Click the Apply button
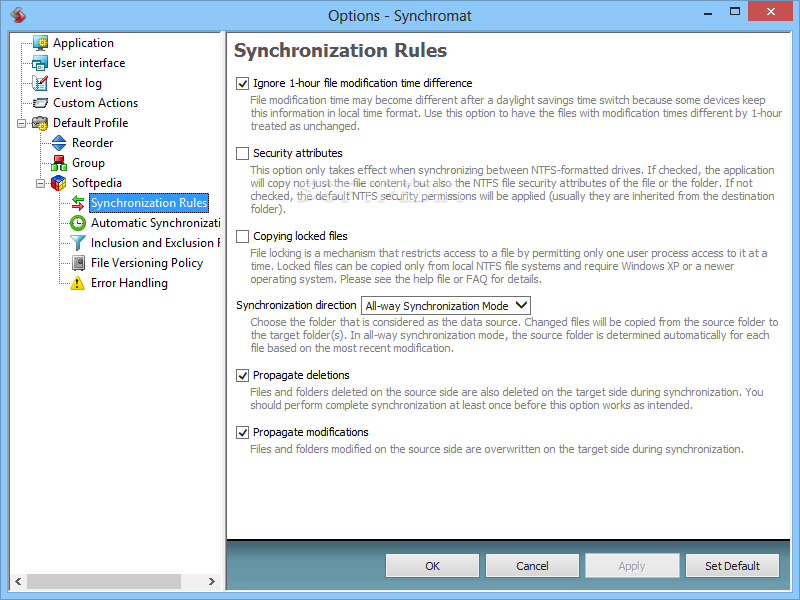The image size is (800, 600). tap(632, 566)
